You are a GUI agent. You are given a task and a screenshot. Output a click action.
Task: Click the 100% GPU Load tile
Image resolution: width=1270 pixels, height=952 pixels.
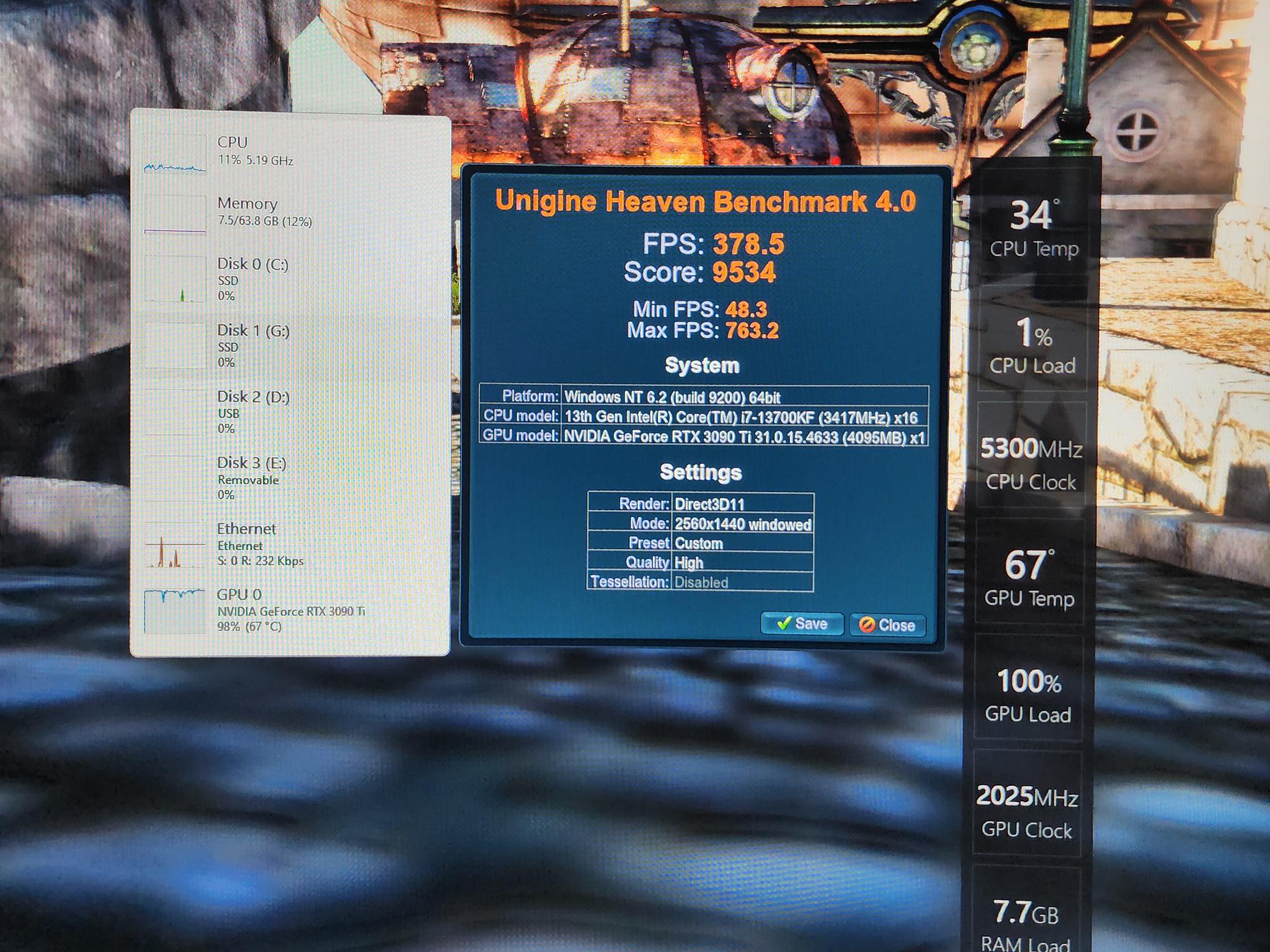point(1028,694)
